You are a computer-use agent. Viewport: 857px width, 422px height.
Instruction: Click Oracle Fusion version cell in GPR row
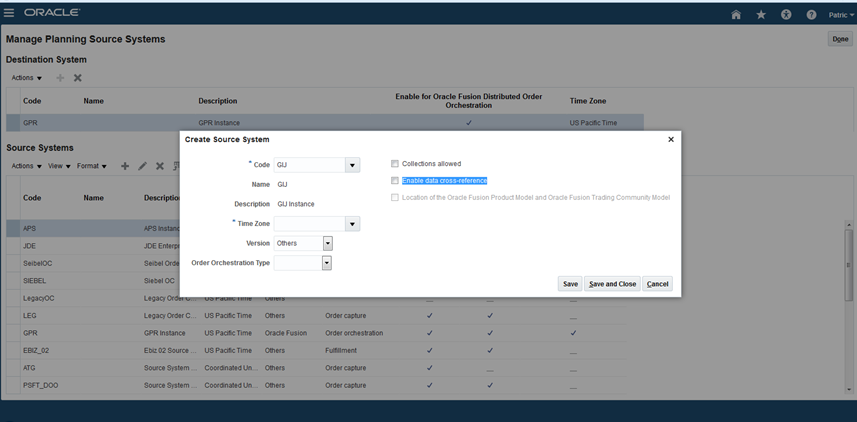click(286, 333)
